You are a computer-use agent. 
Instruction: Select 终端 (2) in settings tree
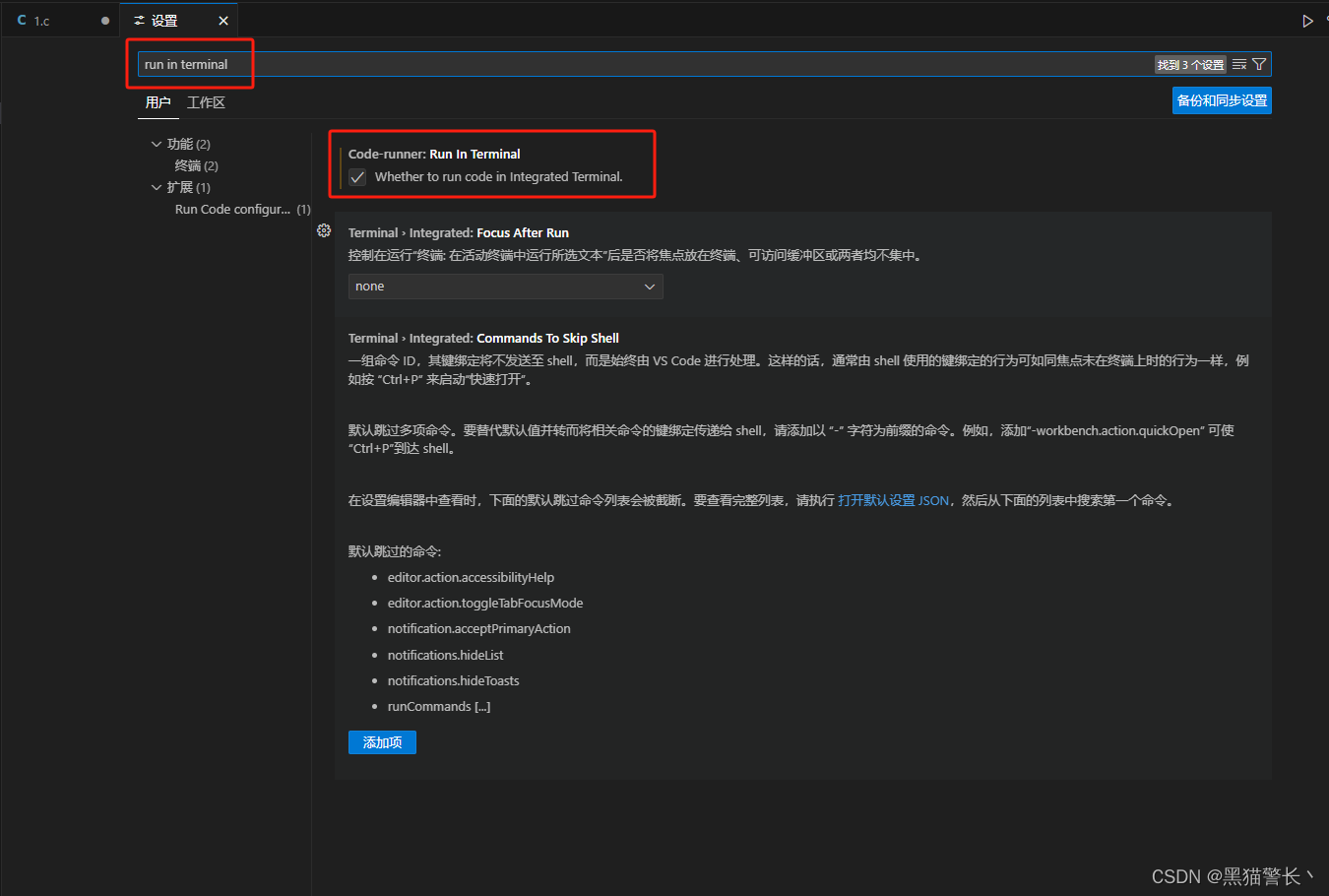(197, 165)
